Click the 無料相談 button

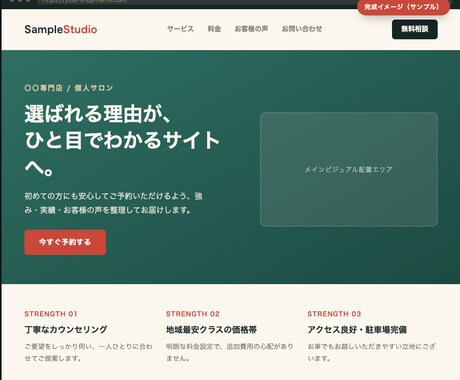415,29
